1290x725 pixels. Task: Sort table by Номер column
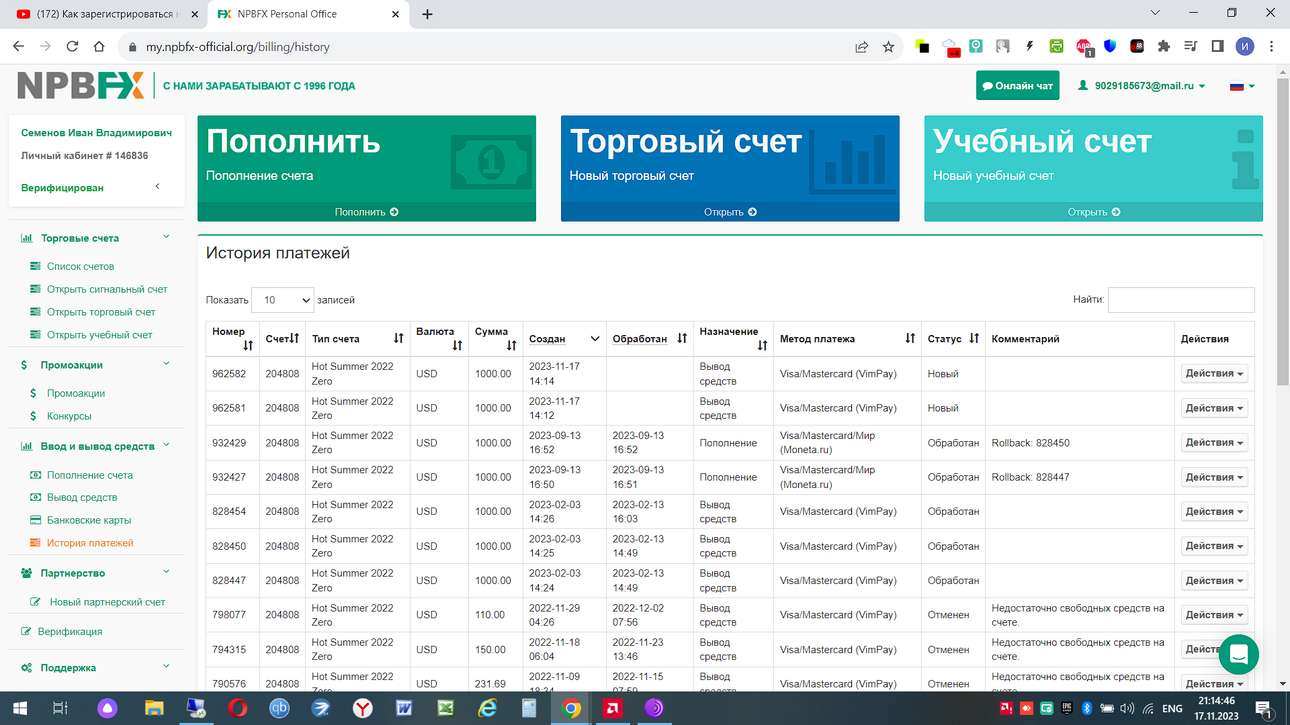pyautogui.click(x=233, y=338)
